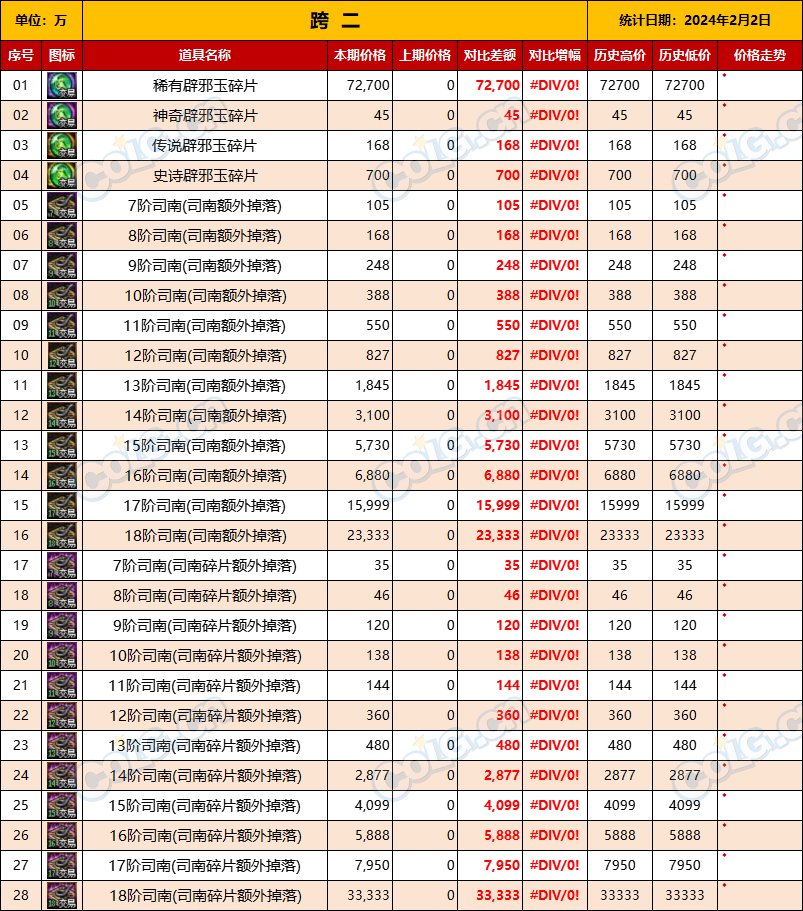Viewport: 803px width, 911px height.
Task: Select the 10阶司南(司南额外掉落) item icon
Action: click(62, 296)
